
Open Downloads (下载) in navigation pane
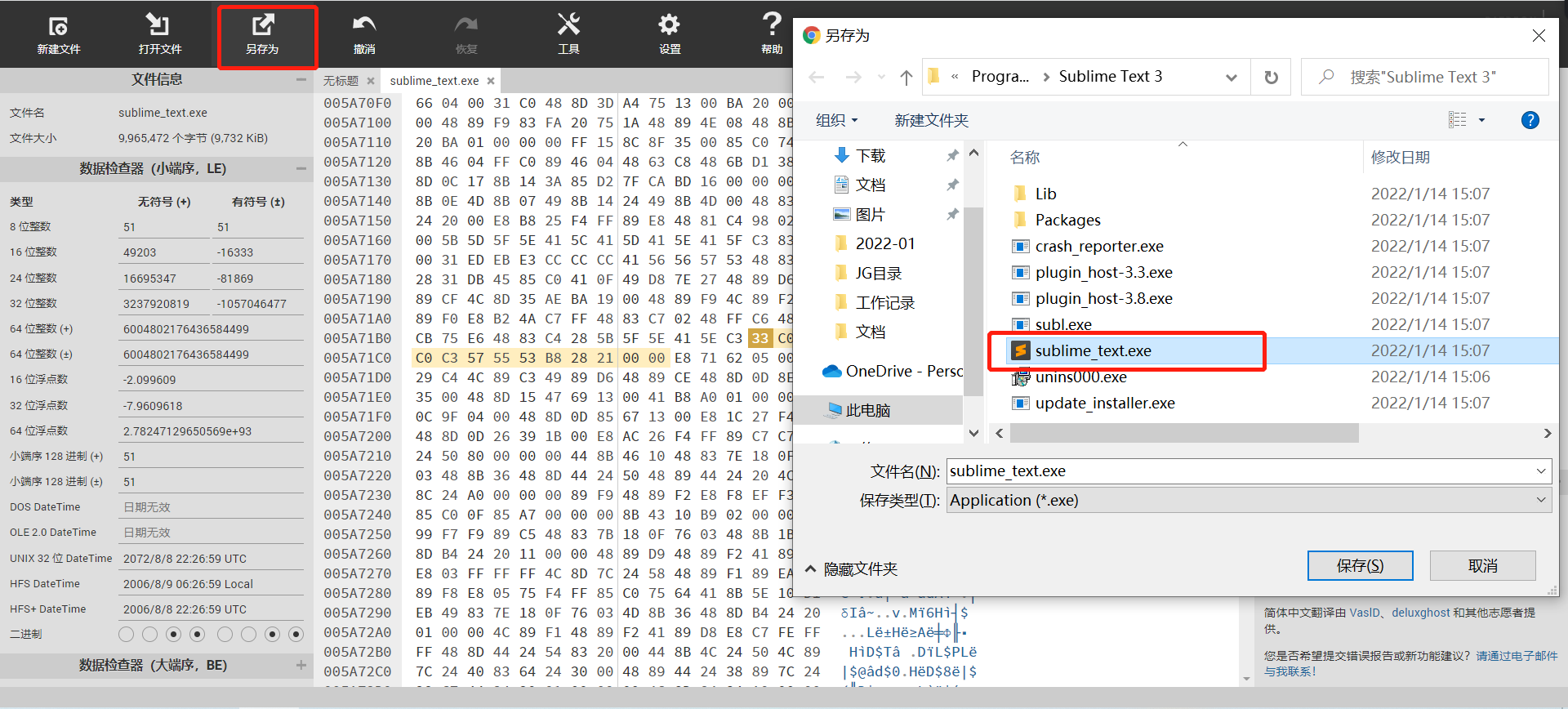coord(871,155)
